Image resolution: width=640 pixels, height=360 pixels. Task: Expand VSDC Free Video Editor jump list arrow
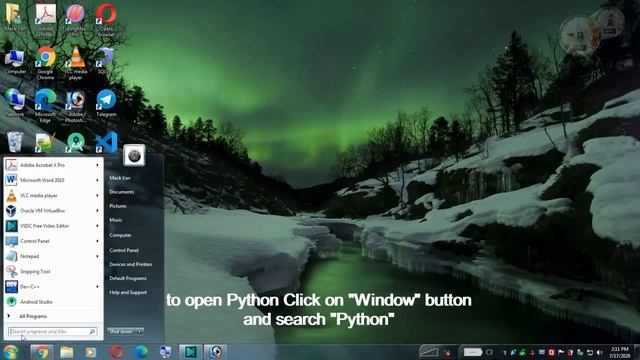tap(97, 226)
